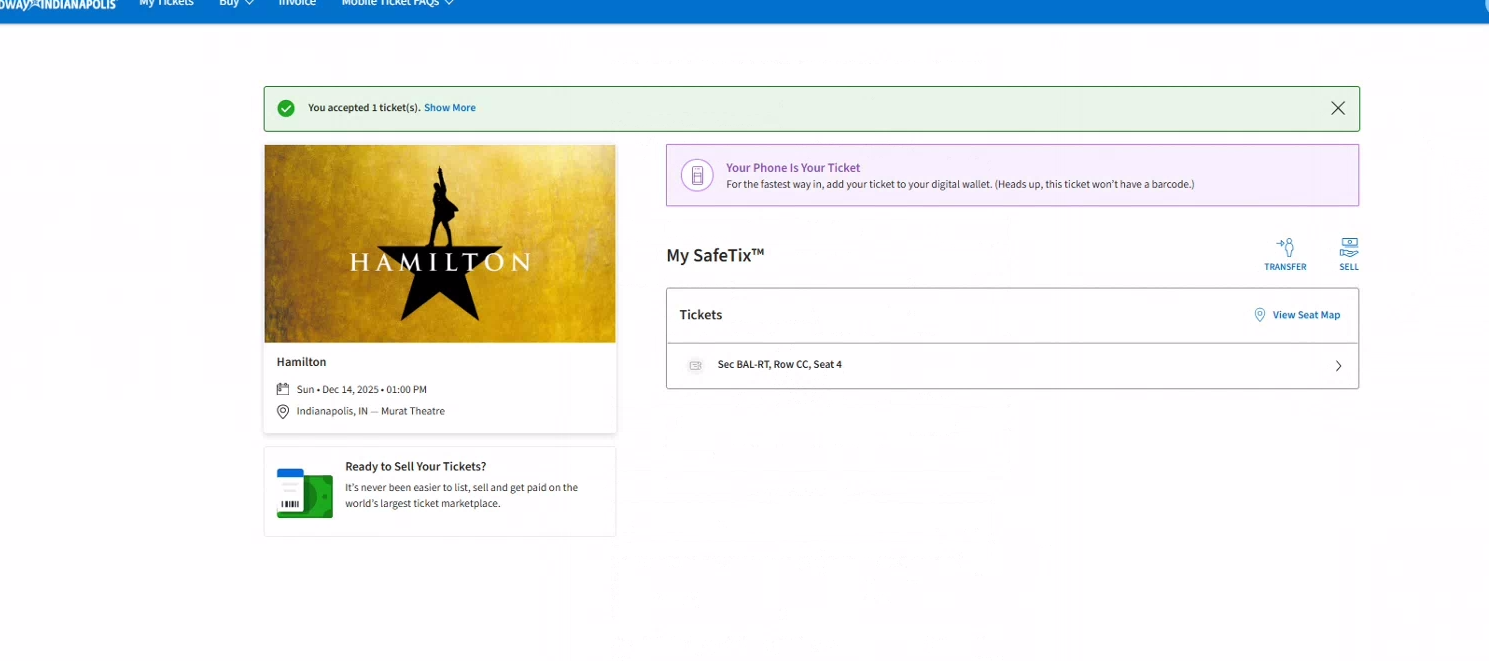Open My Tickets in the top navigation

tap(167, 3)
